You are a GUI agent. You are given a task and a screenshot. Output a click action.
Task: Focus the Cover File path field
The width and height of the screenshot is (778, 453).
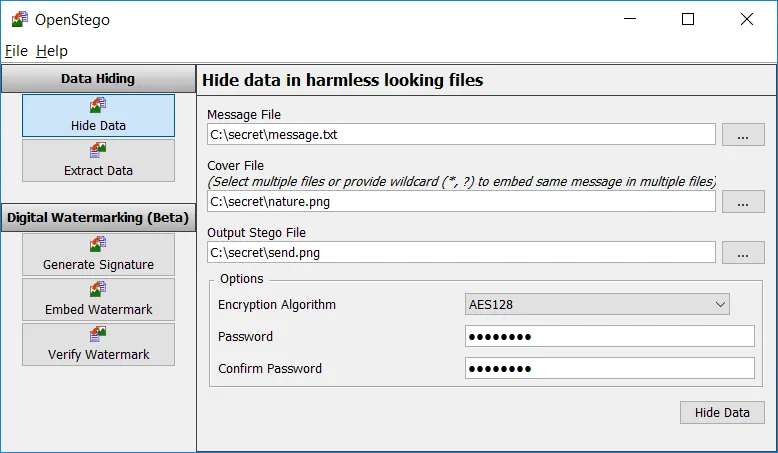pos(460,201)
